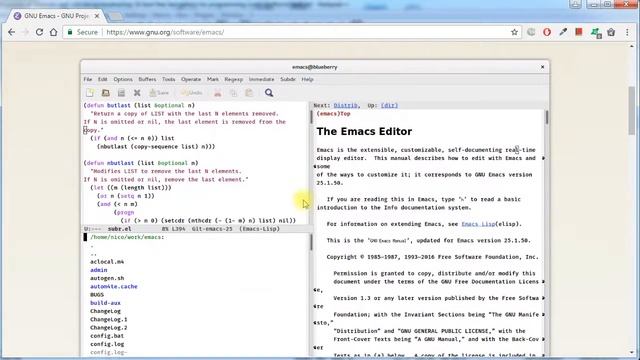Open the Tools menu in Emacs
640x360 pixels.
(169, 79)
